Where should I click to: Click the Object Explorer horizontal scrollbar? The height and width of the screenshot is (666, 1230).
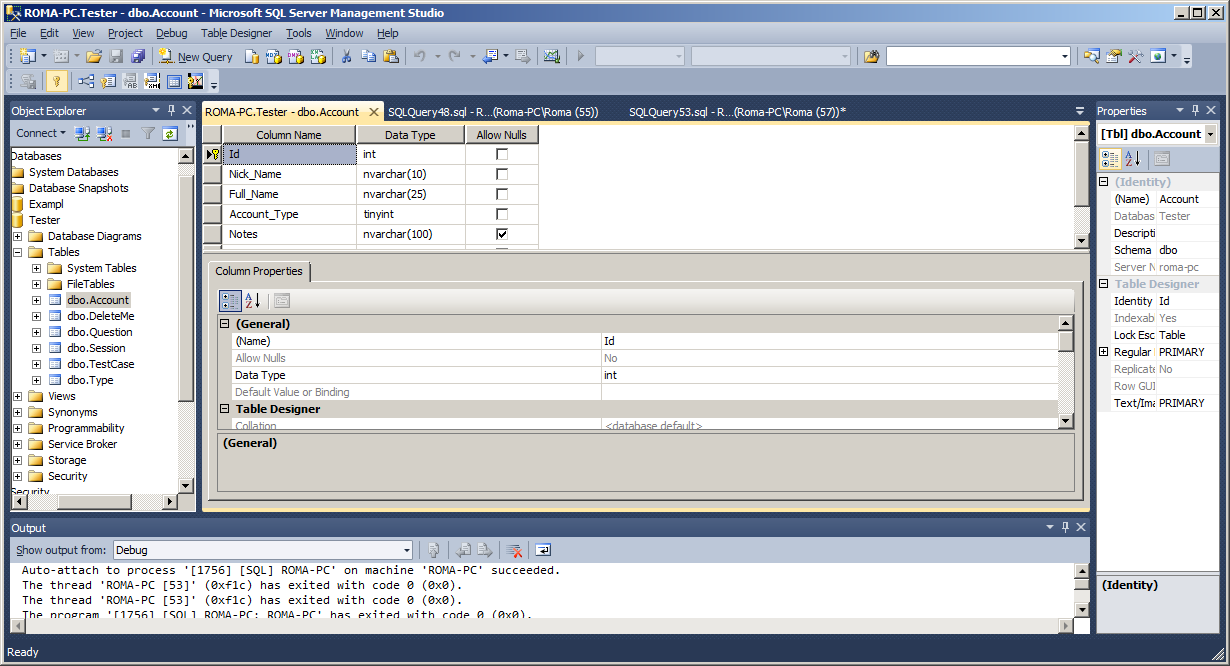[95, 501]
